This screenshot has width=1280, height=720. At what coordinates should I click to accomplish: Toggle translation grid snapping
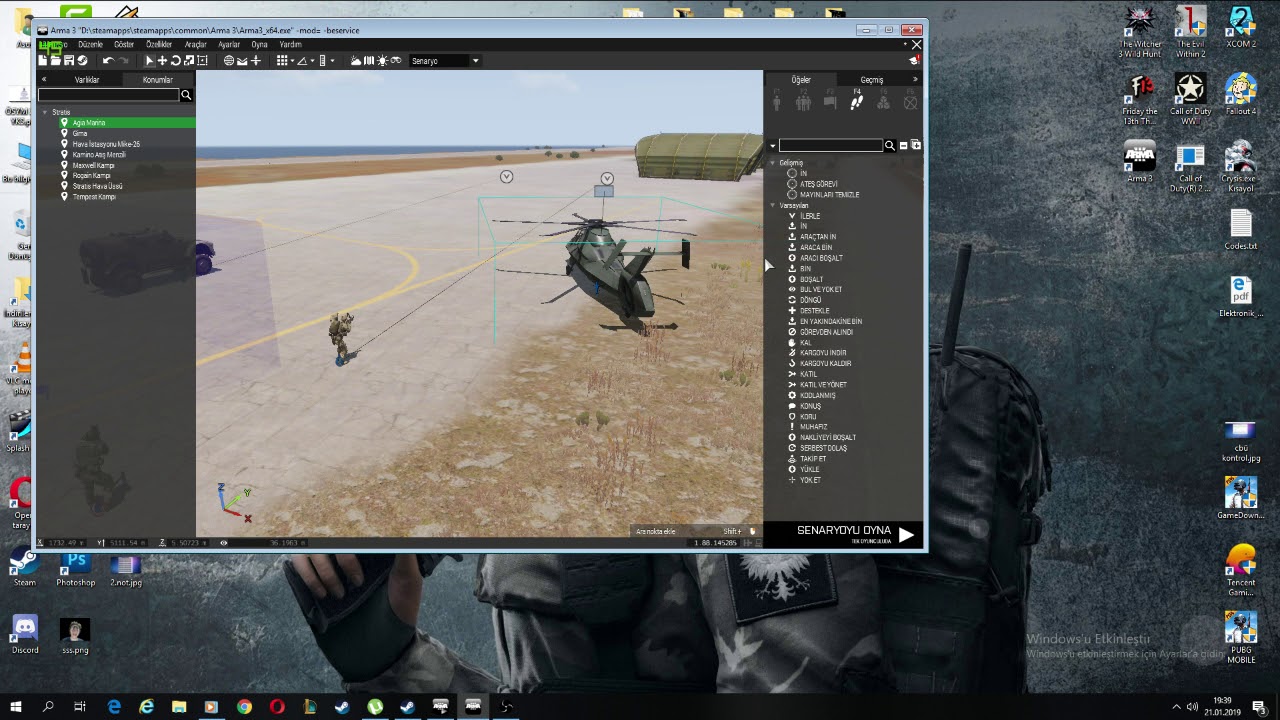[x=281, y=61]
